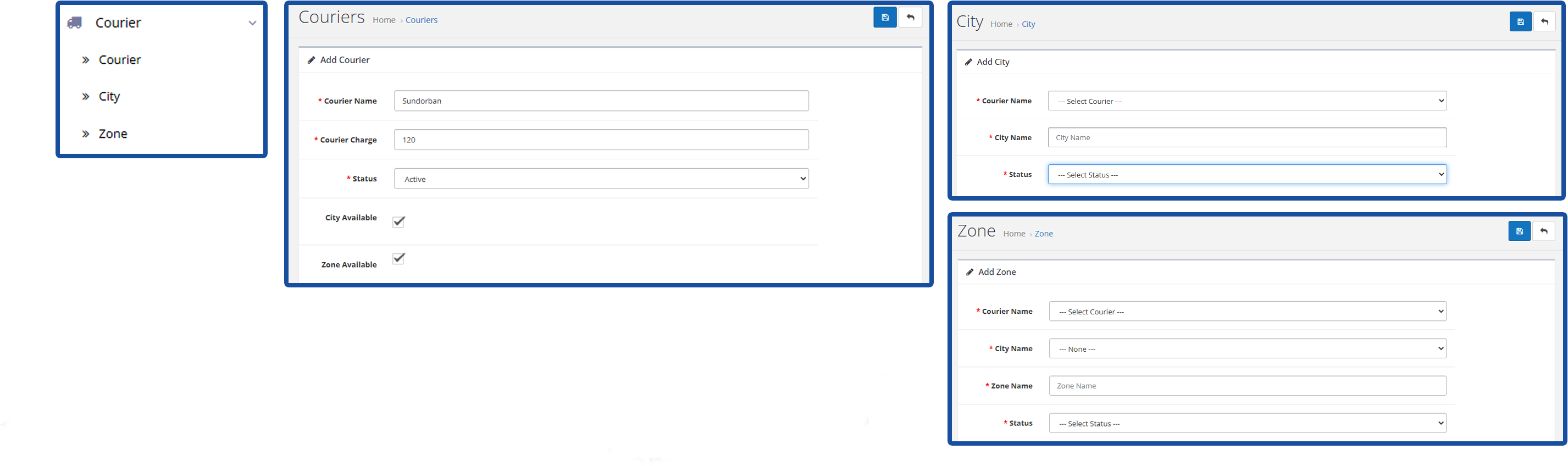Open the Active status dropdown in Add Courier
The height and width of the screenshot is (466, 1568).
[x=601, y=179]
